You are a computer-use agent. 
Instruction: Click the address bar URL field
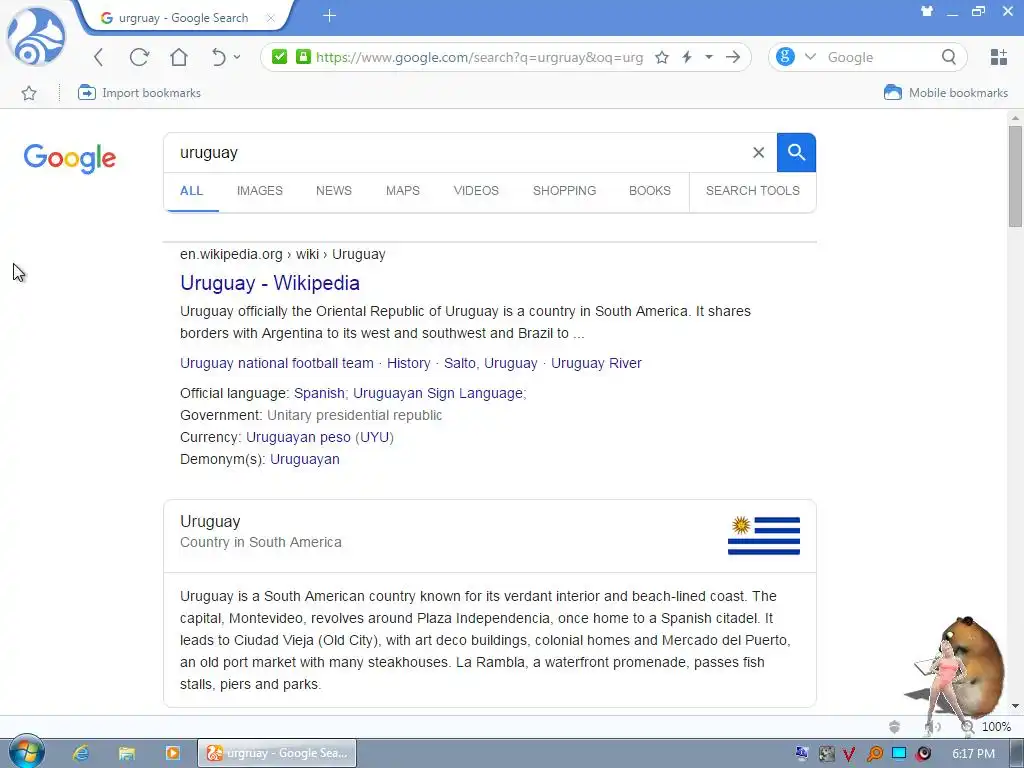[x=479, y=57]
